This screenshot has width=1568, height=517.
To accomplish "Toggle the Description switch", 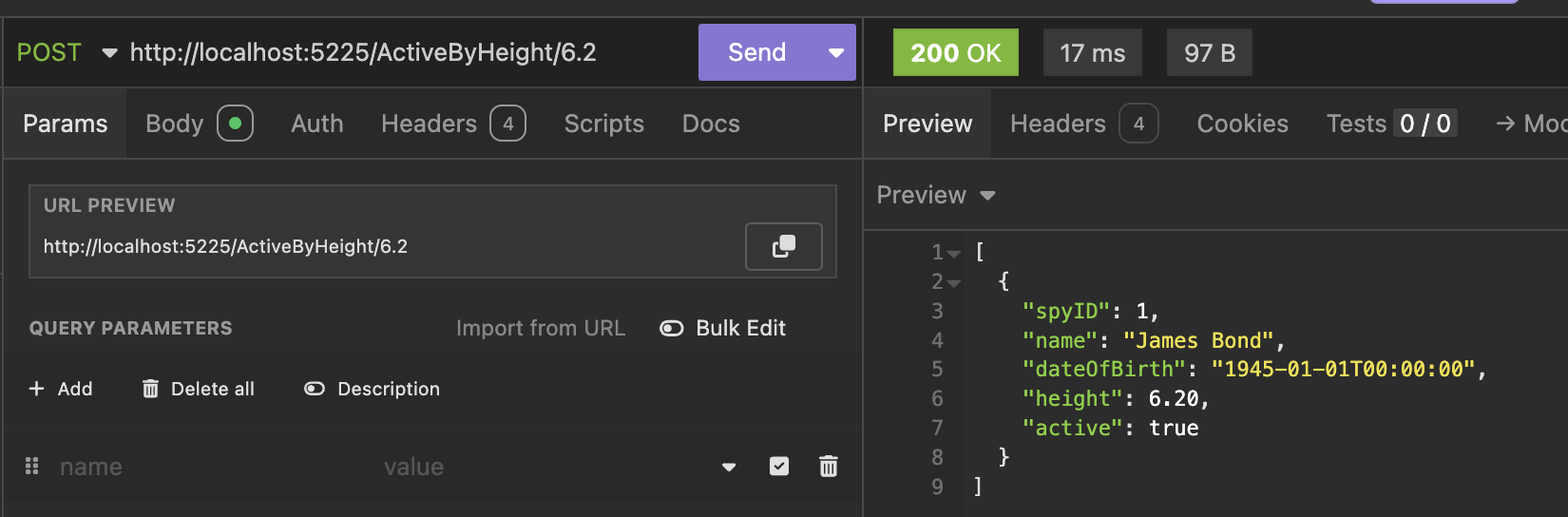I will click(315, 389).
